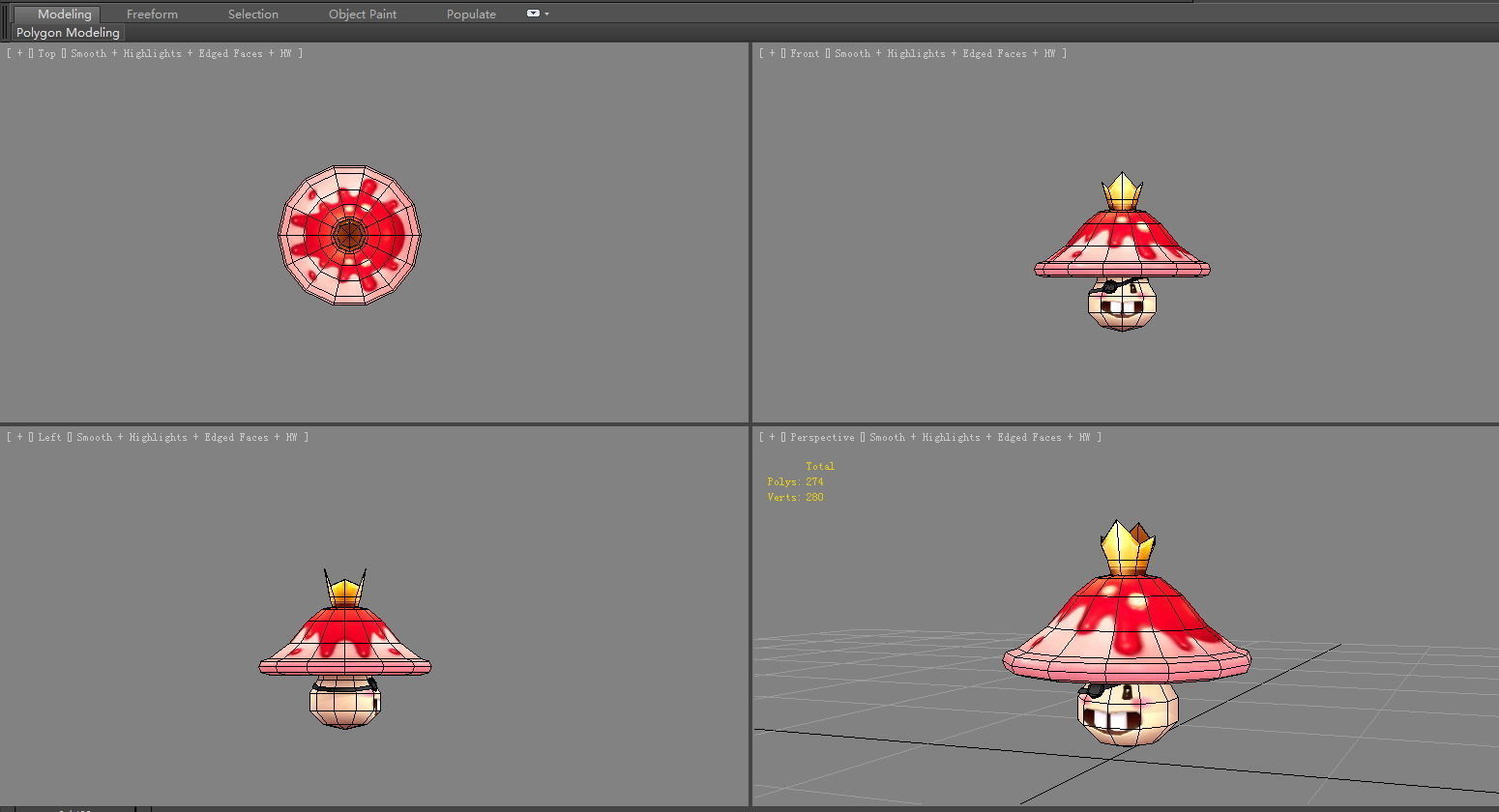Select the mushroom cap in the Perspective viewport

[x=1127, y=628]
